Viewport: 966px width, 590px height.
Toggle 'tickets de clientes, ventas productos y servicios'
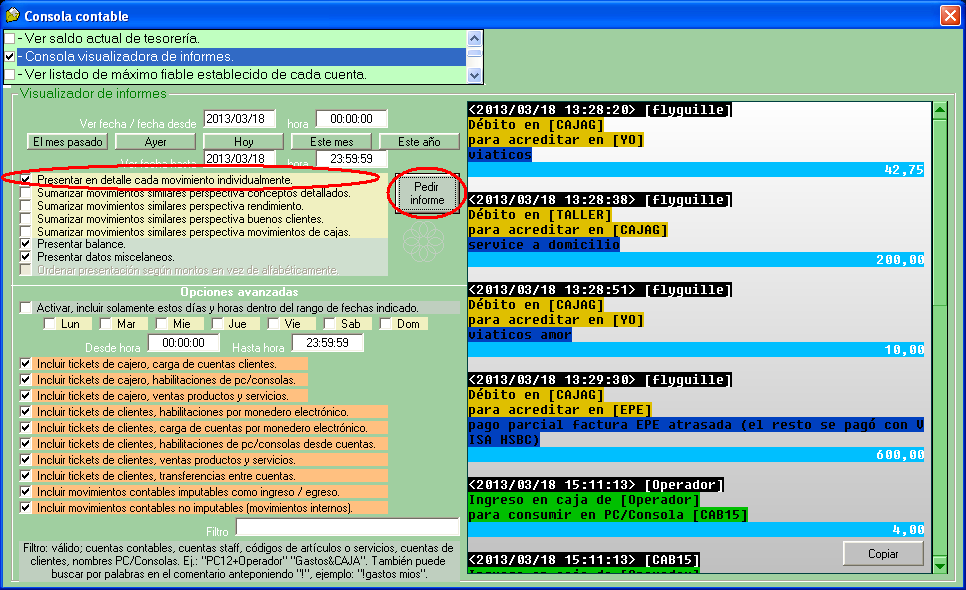click(25, 459)
